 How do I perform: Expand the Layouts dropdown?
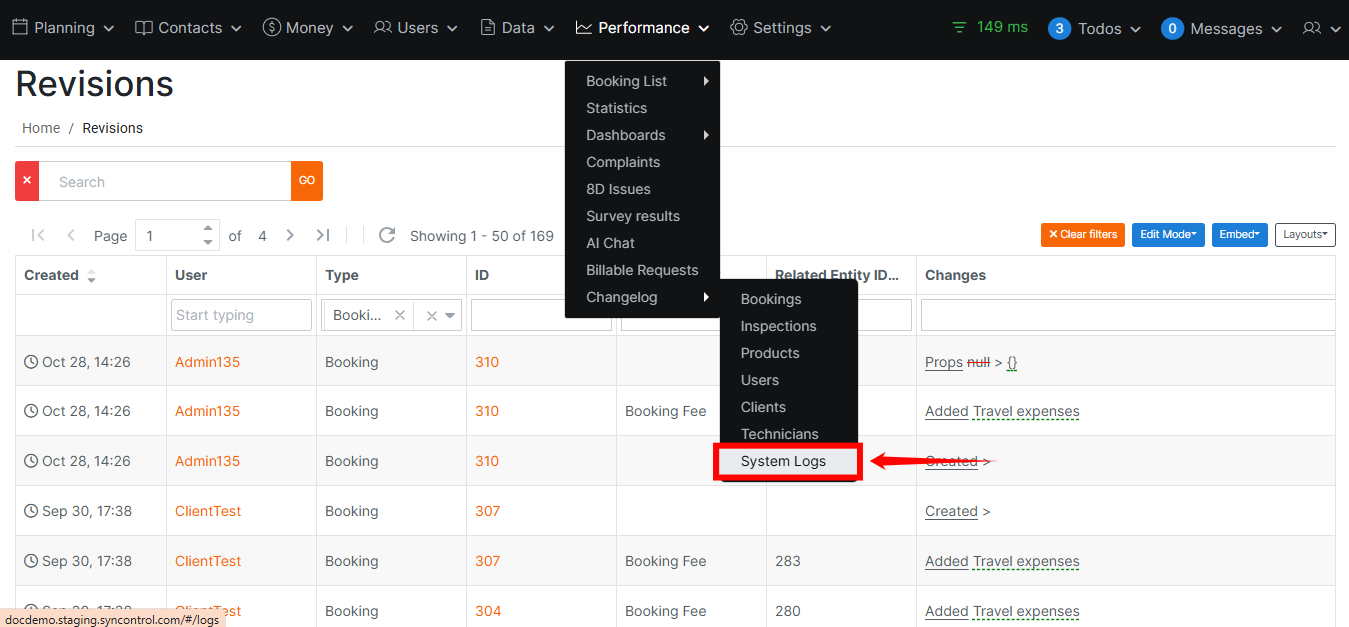(1305, 234)
